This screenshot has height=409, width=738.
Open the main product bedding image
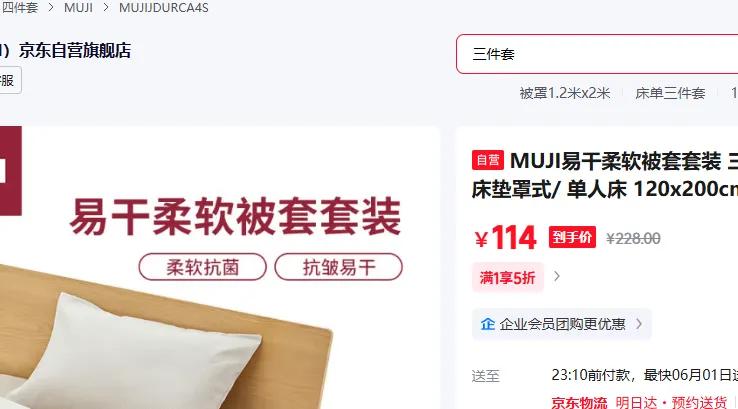[220, 267]
